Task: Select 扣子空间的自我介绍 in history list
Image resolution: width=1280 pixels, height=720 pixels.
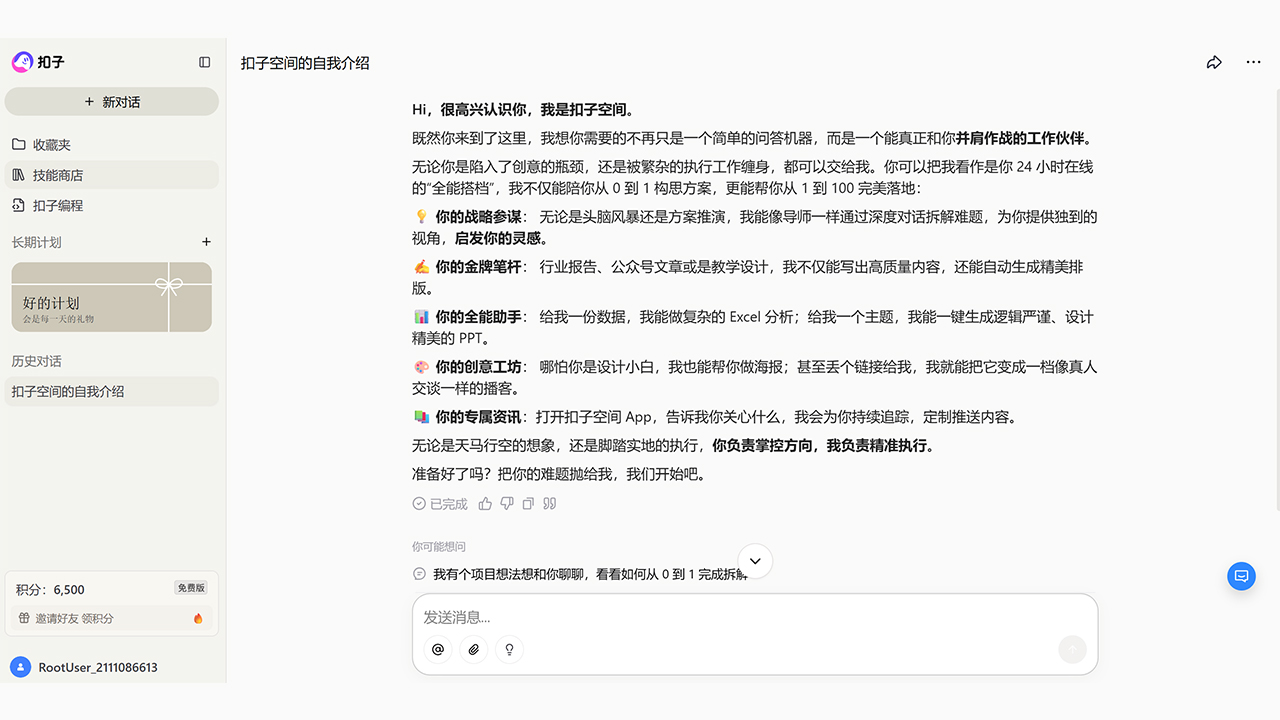Action: (x=112, y=392)
